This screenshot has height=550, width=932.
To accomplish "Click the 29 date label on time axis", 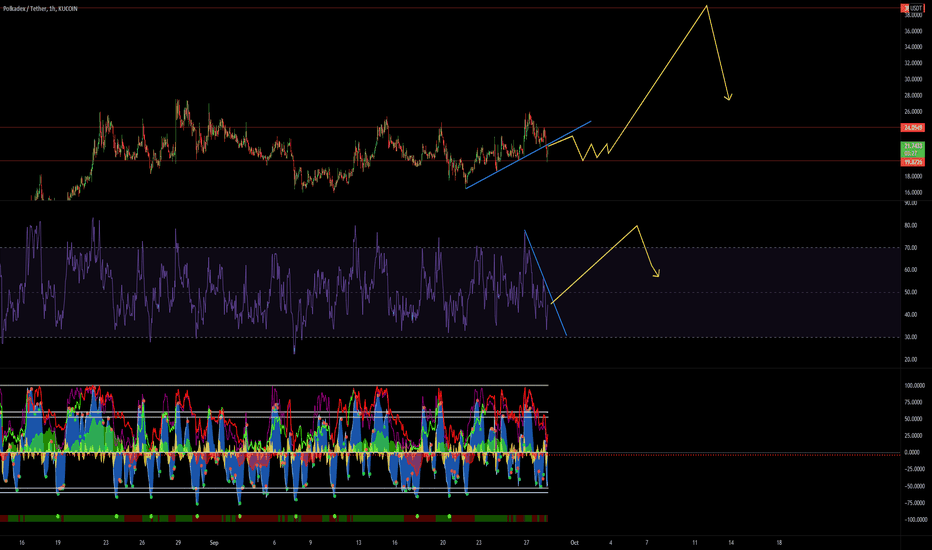I will (178, 542).
